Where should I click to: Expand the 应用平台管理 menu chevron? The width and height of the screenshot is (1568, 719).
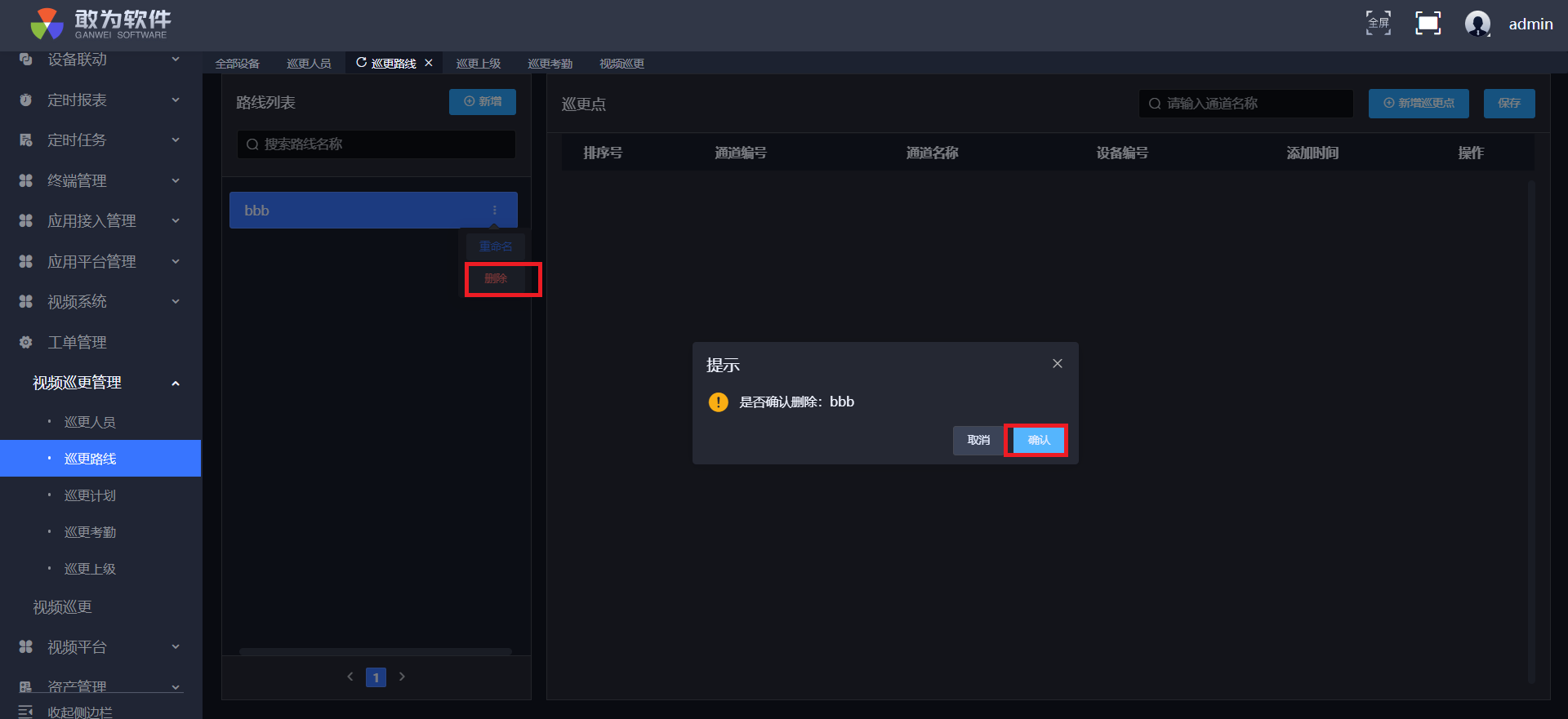(x=176, y=261)
